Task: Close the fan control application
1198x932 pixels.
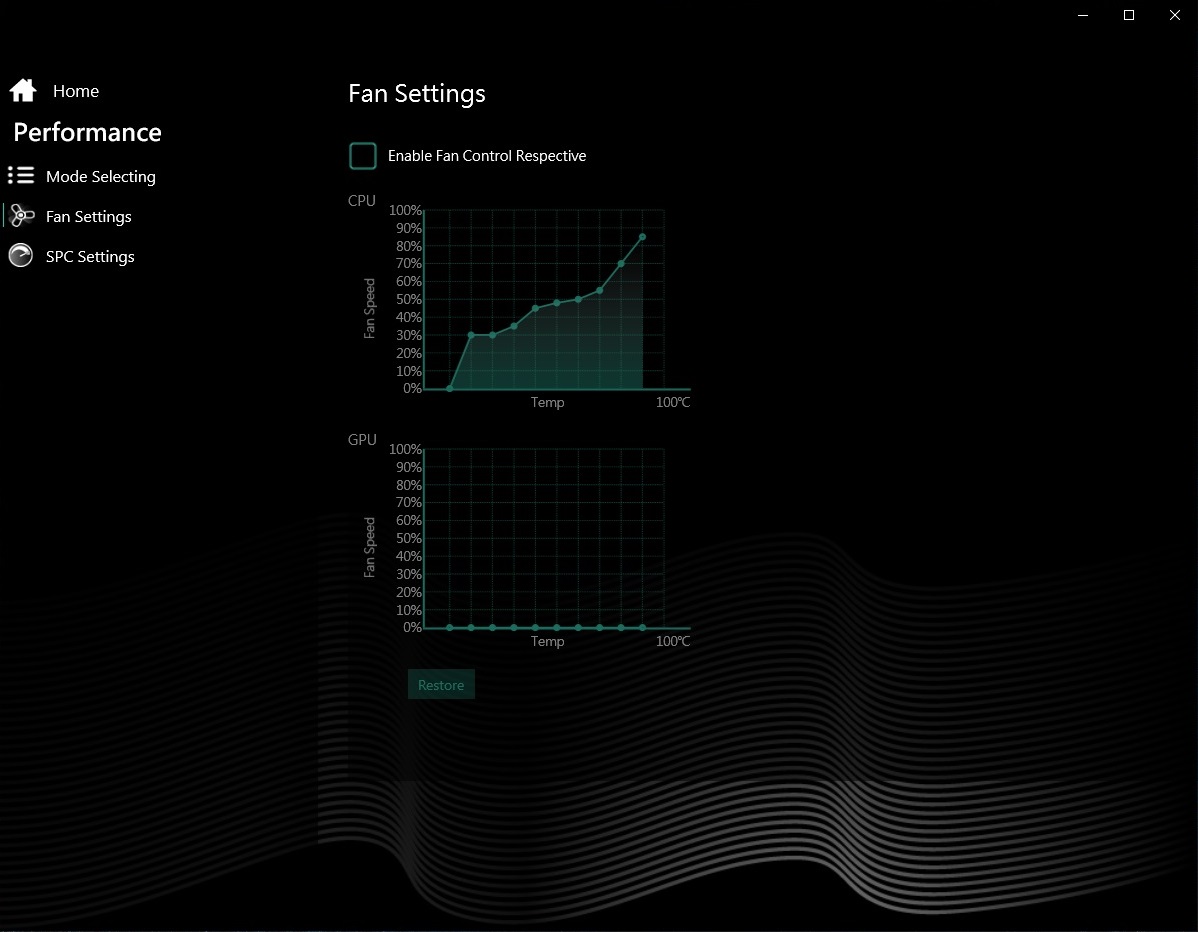Action: [1175, 15]
